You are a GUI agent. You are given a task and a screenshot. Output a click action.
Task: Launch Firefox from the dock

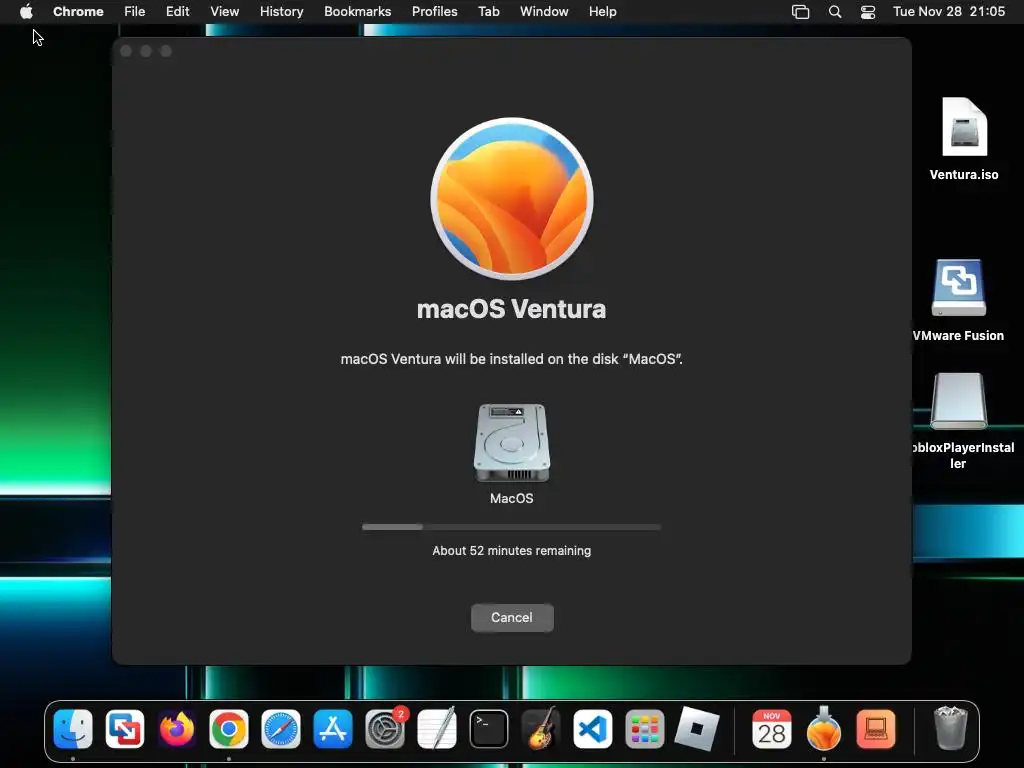[177, 729]
